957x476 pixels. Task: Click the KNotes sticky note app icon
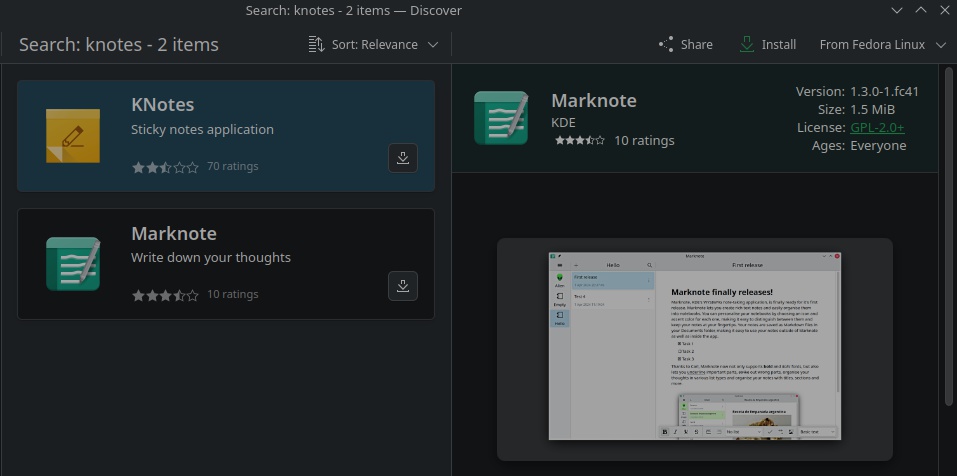click(73, 135)
